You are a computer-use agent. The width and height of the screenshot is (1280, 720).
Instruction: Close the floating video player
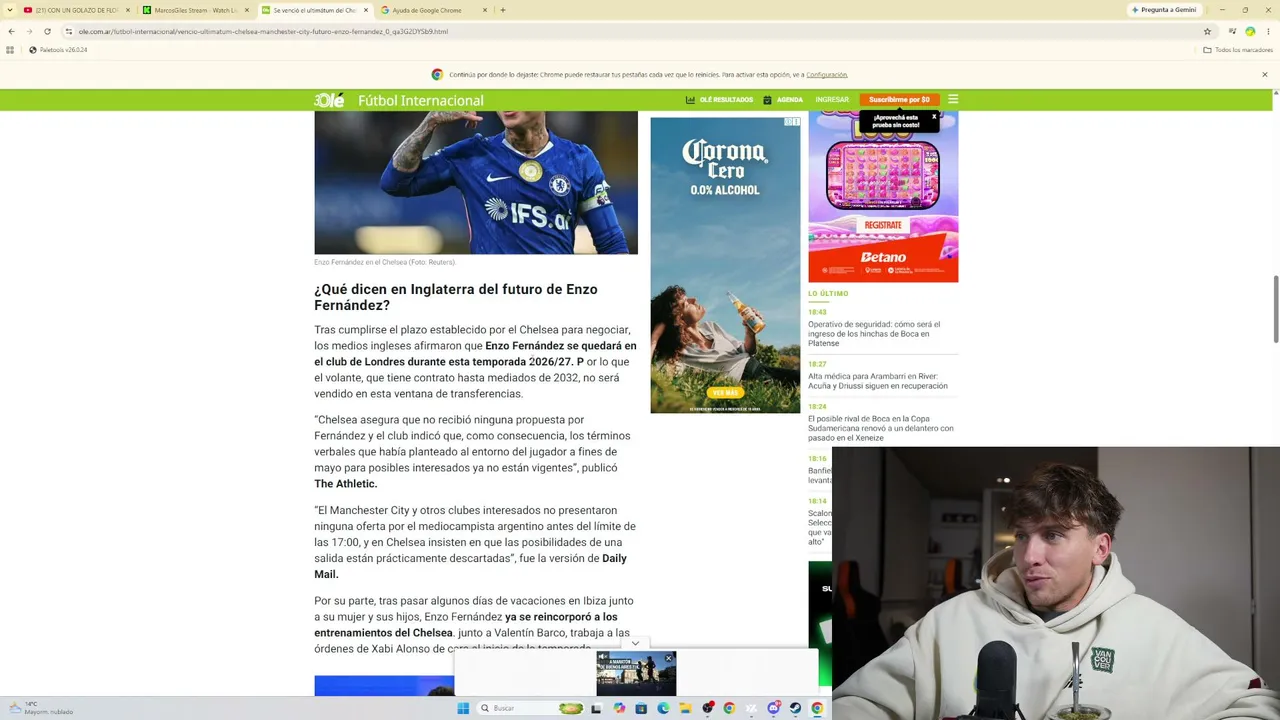(669, 658)
